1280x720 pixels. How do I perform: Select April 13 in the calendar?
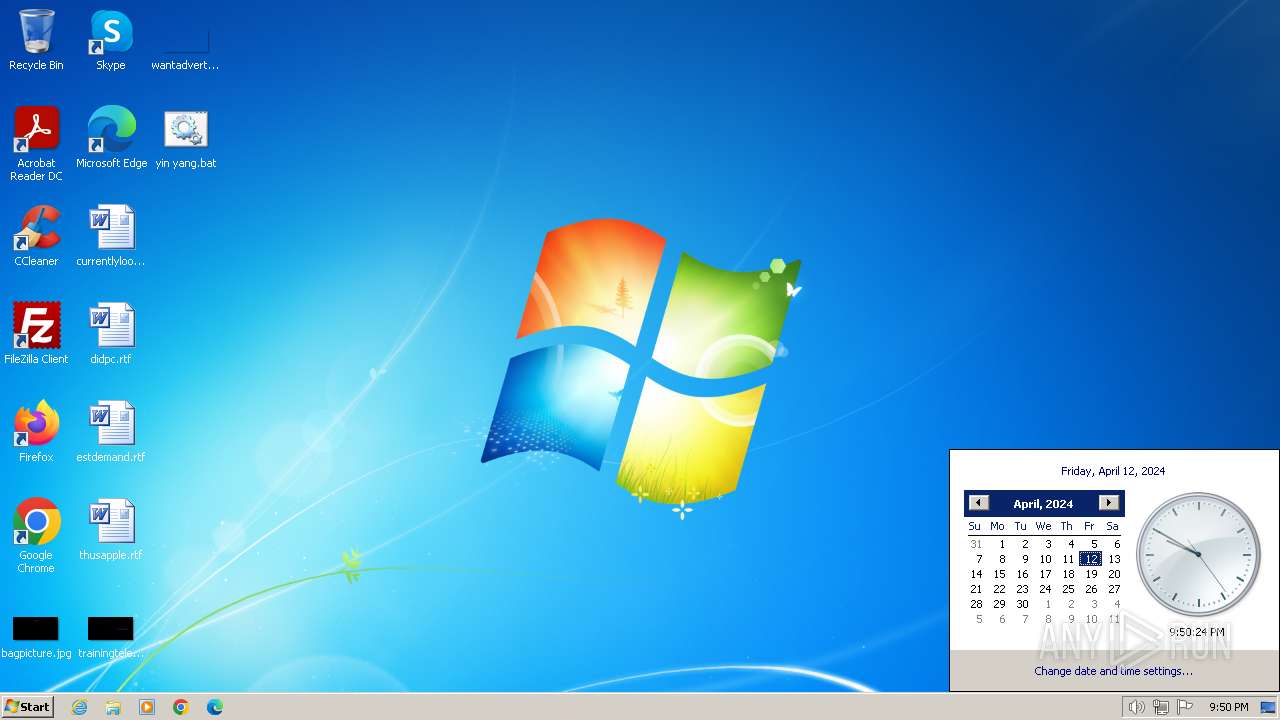pos(1114,559)
